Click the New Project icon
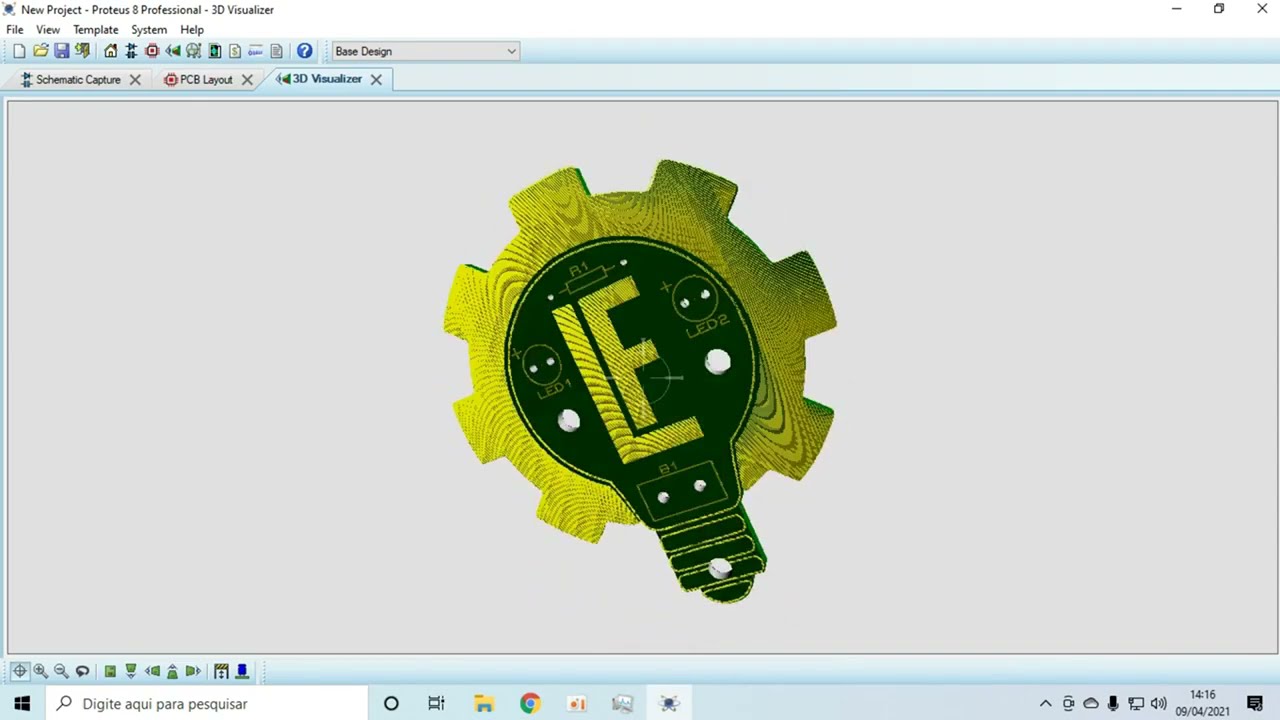Image resolution: width=1280 pixels, height=720 pixels. click(19, 51)
